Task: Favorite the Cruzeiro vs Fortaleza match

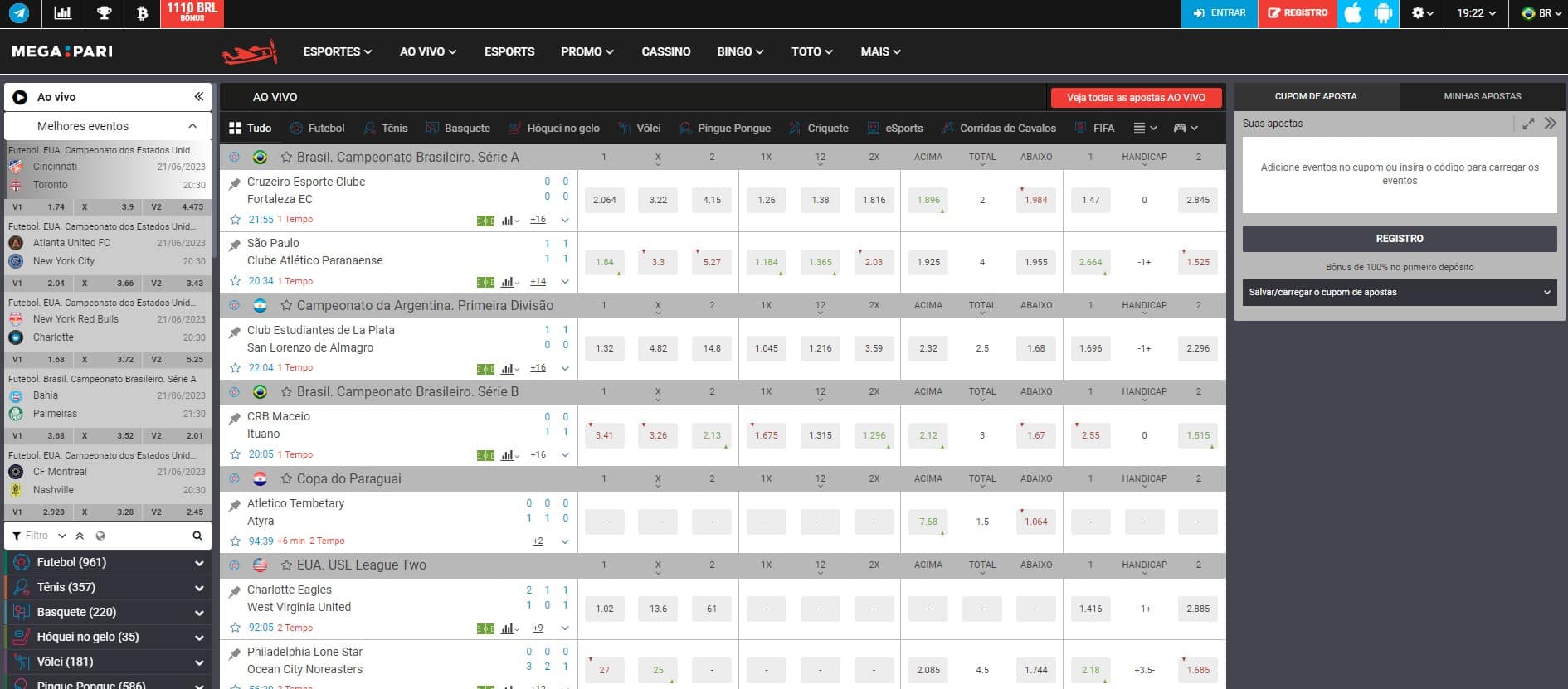Action: (x=235, y=220)
